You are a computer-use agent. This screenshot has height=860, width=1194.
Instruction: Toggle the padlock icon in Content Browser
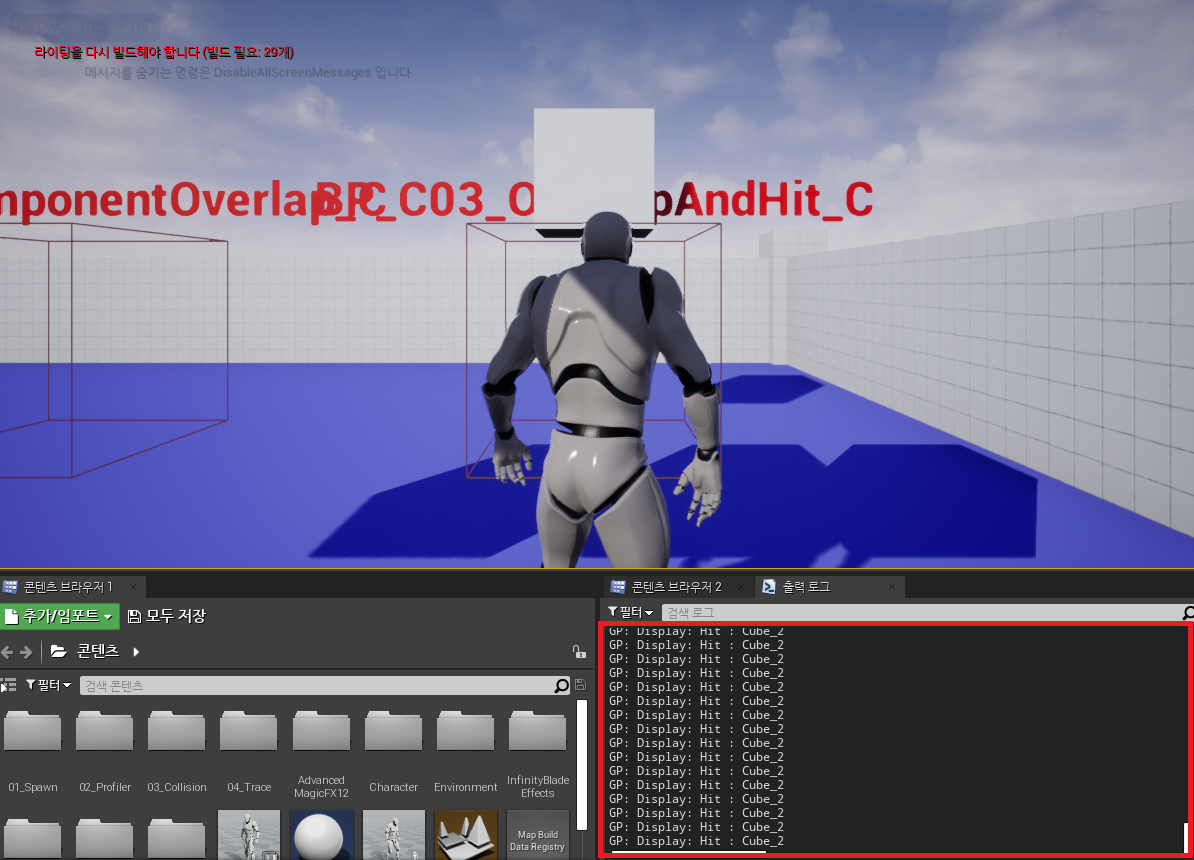pos(579,652)
